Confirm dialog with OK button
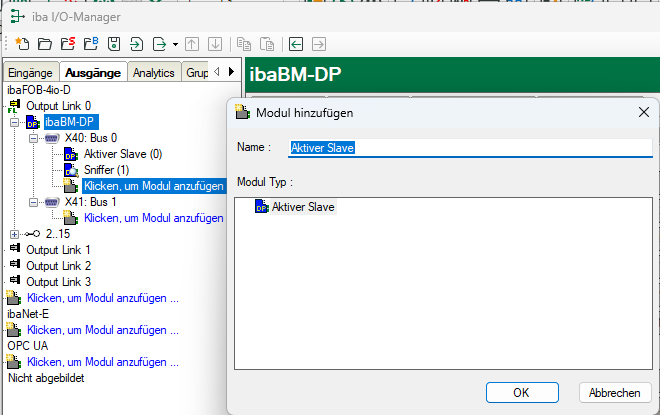 coord(522,393)
